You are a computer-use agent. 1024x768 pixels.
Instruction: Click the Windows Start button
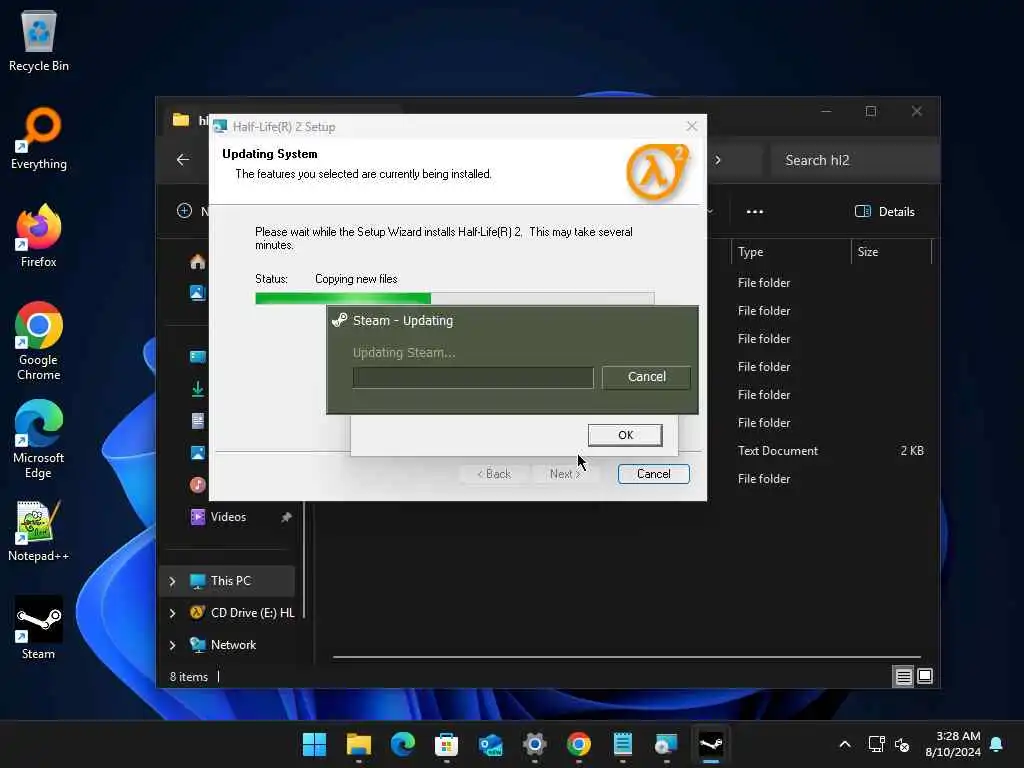point(314,744)
